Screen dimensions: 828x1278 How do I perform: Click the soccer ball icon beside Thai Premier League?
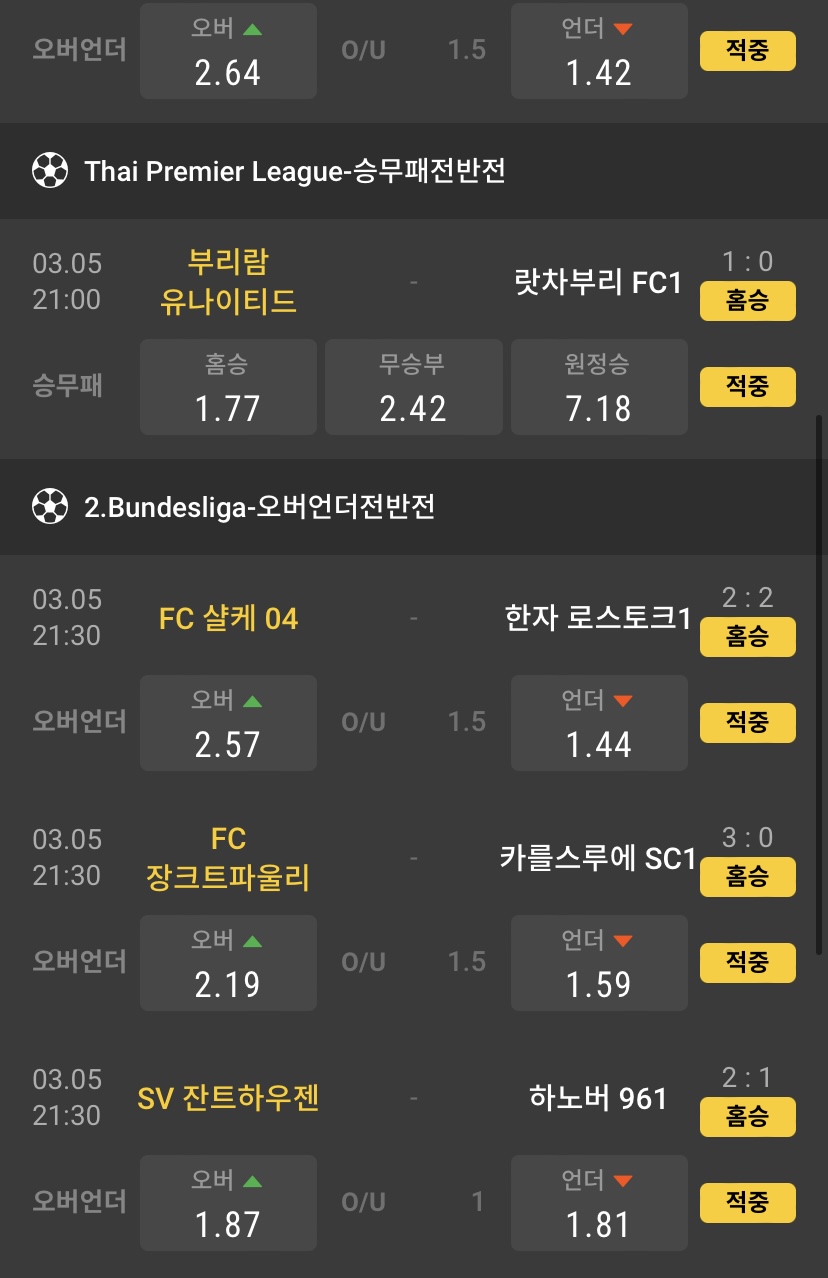(49, 171)
